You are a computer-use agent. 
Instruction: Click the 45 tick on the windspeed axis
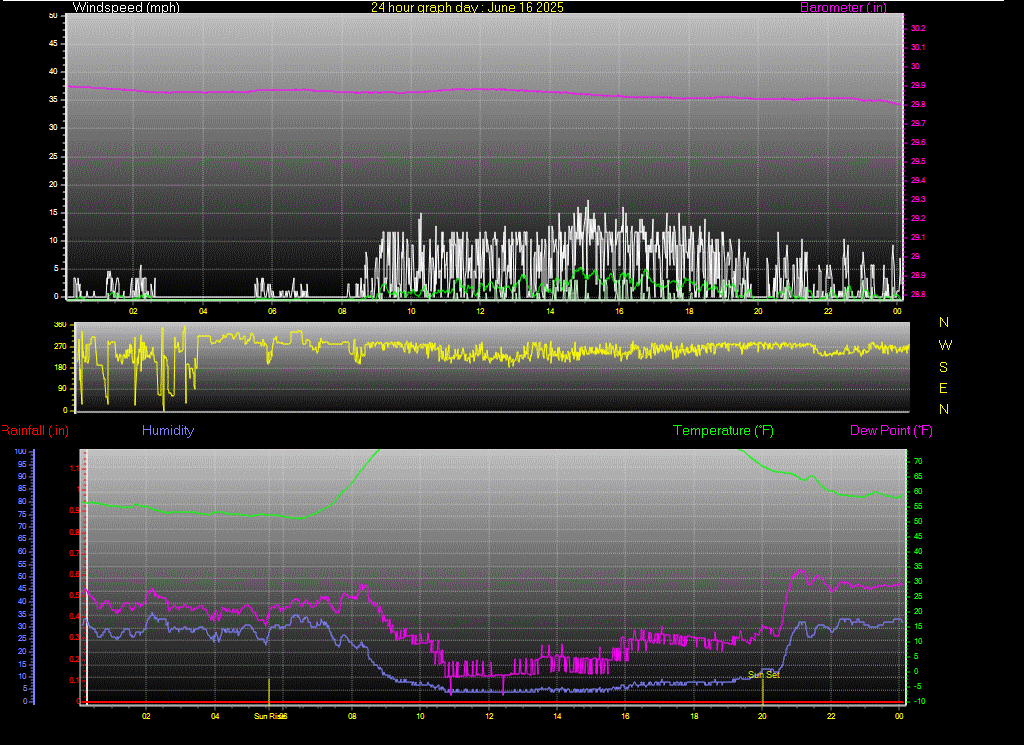coord(54,43)
